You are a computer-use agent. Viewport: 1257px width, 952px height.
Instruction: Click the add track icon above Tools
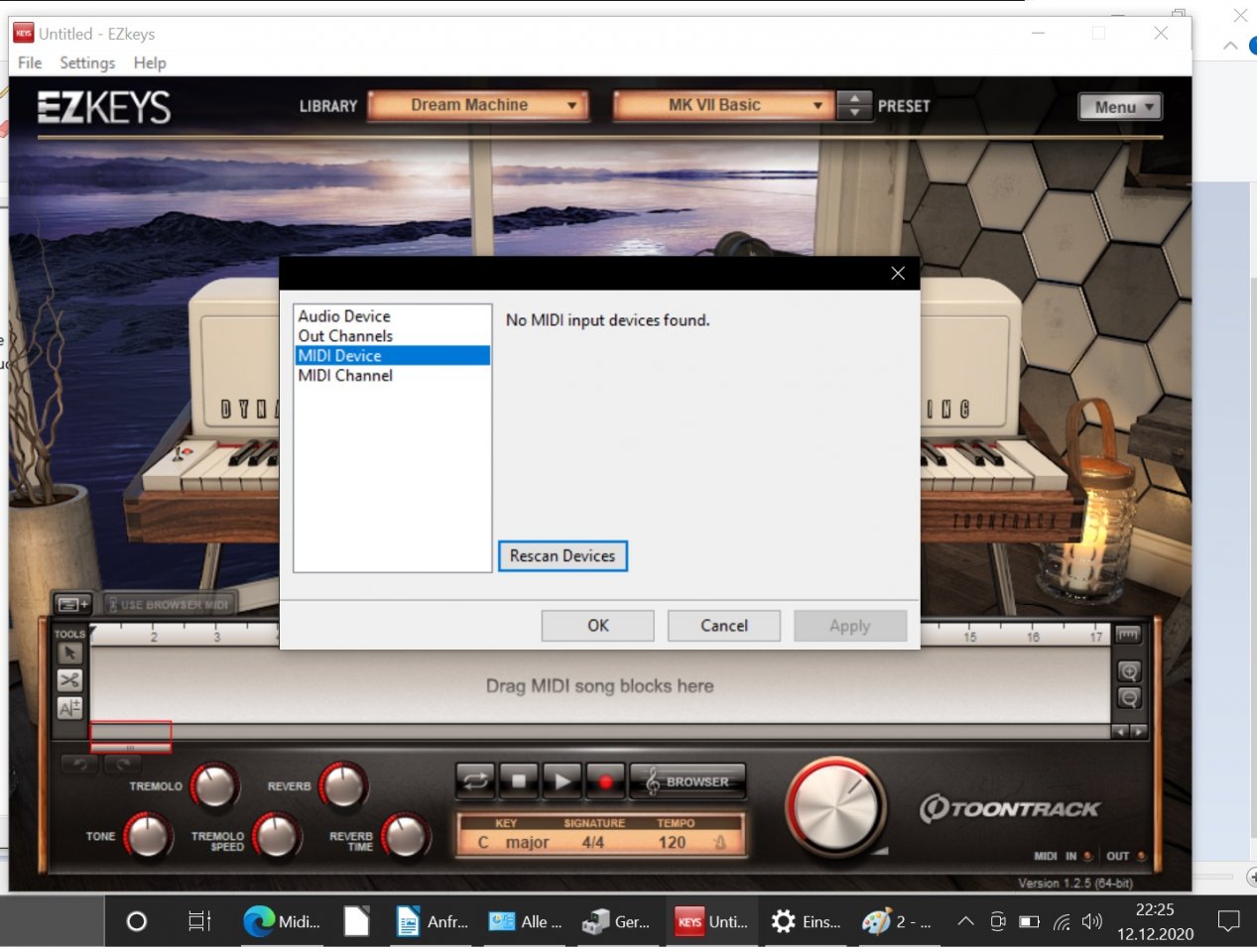pyautogui.click(x=72, y=604)
